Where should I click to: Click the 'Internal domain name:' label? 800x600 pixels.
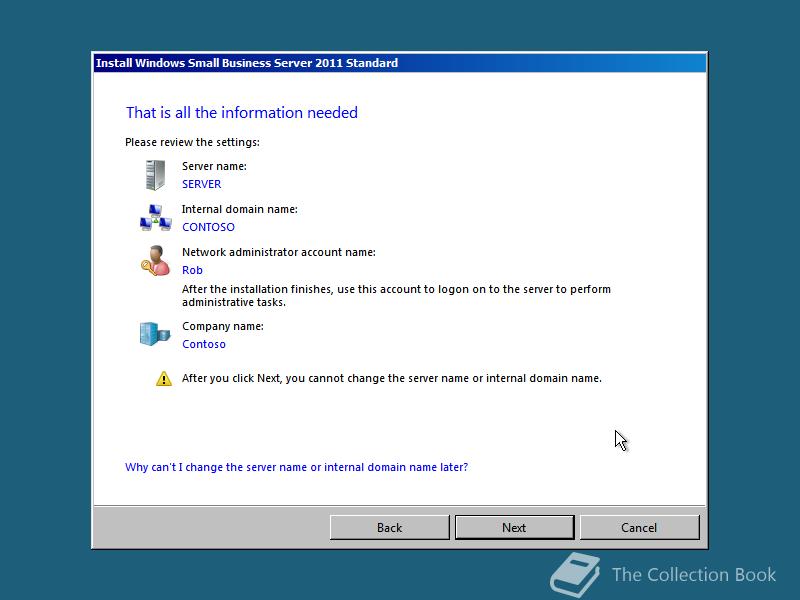240,209
